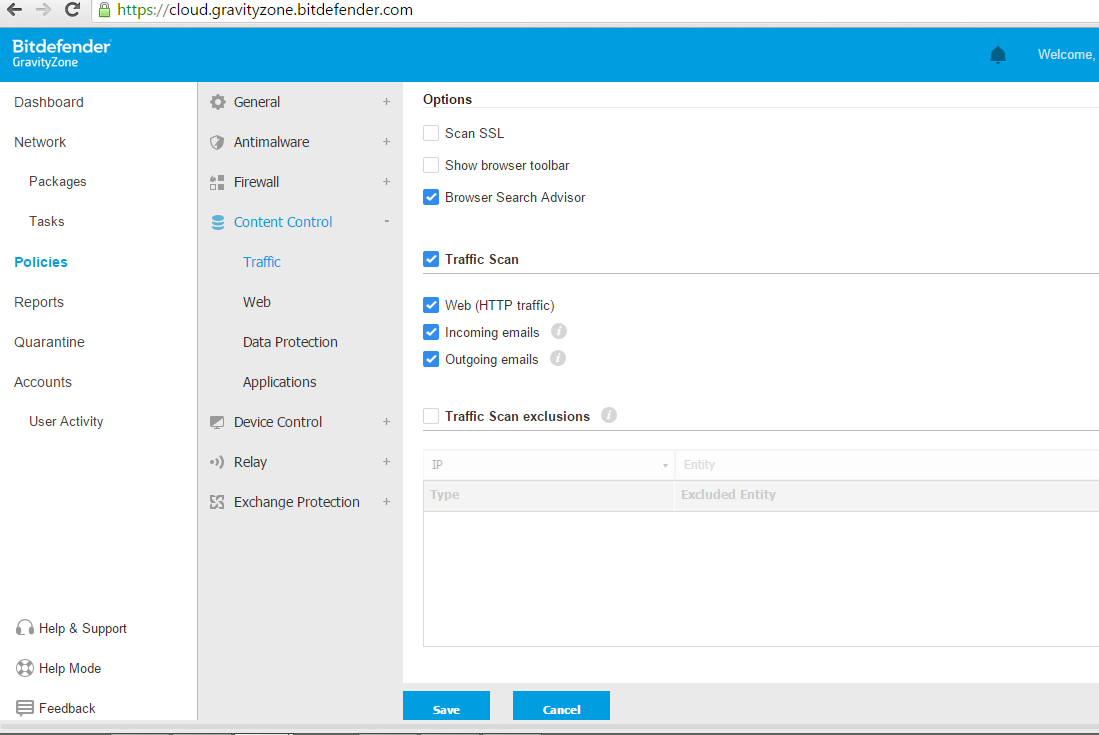Open the Accounts page
Screen dimensions: 1099x735
43,382
